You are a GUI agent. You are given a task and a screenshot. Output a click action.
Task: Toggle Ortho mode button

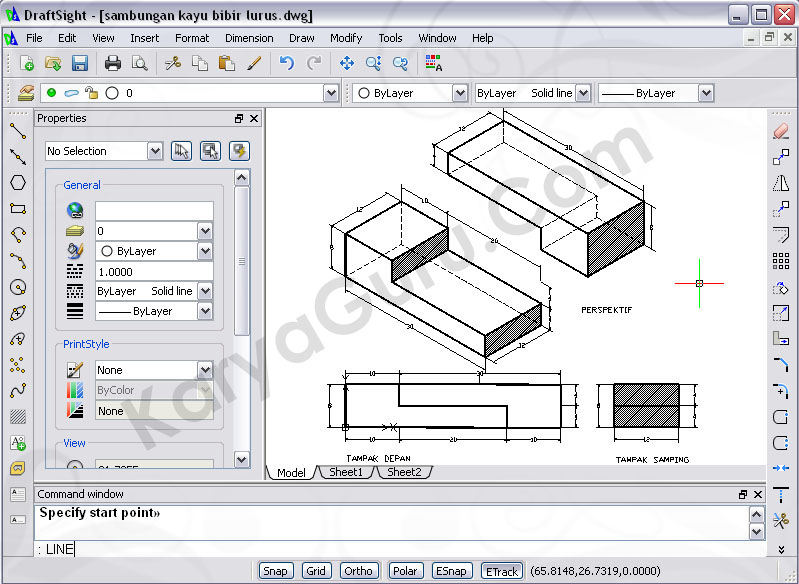(x=358, y=571)
